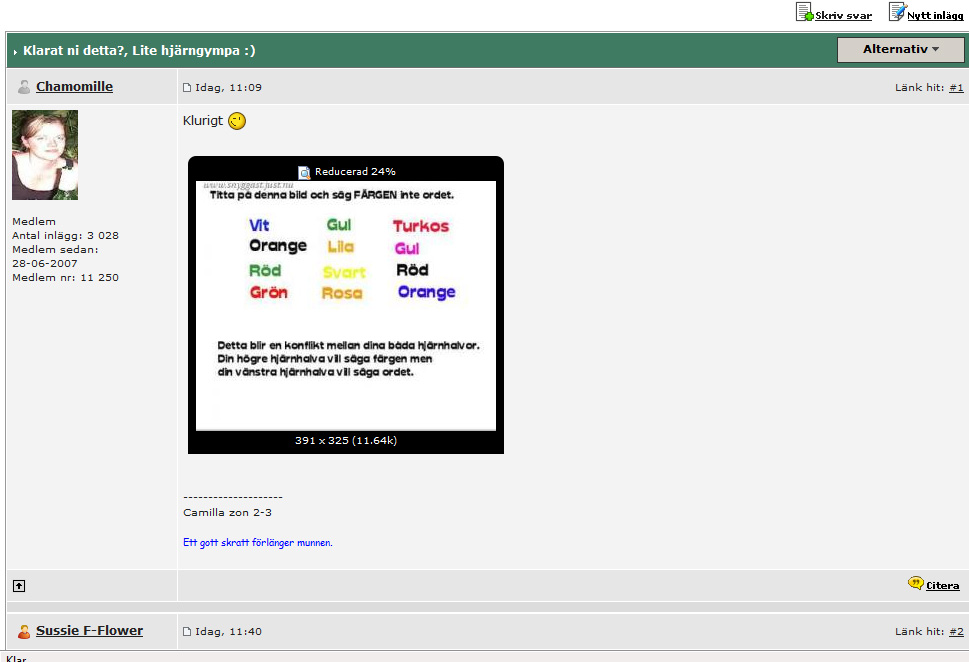Click the post icon beside Idag, 11:09
This screenshot has height=662, width=969.
coord(187,88)
